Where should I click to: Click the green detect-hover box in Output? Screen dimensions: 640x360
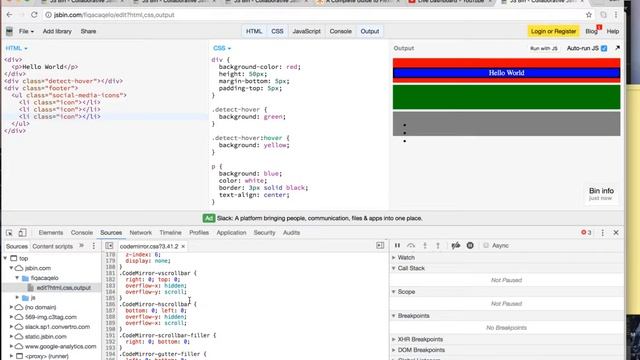pyautogui.click(x=507, y=97)
